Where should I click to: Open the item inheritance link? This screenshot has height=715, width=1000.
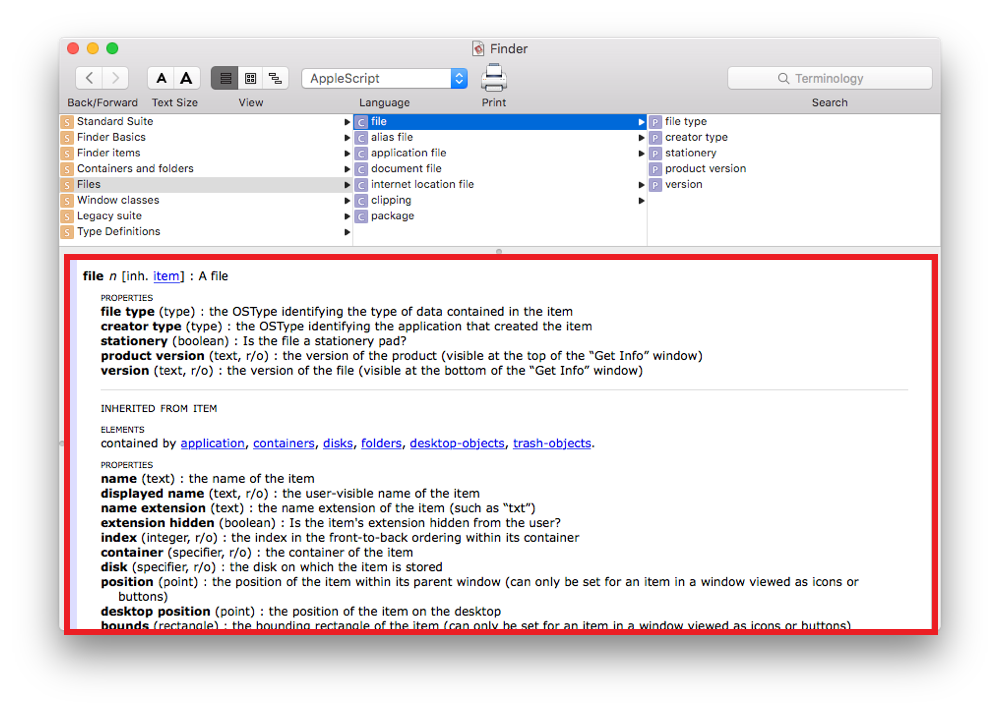(x=166, y=276)
